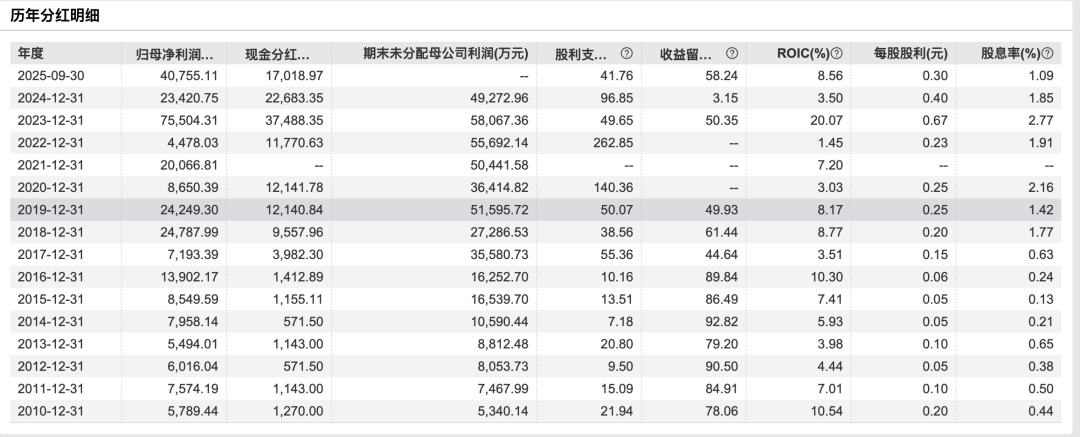Select the highlighted 2019-12-31 row
The width and height of the screenshot is (1080, 437).
point(51,209)
